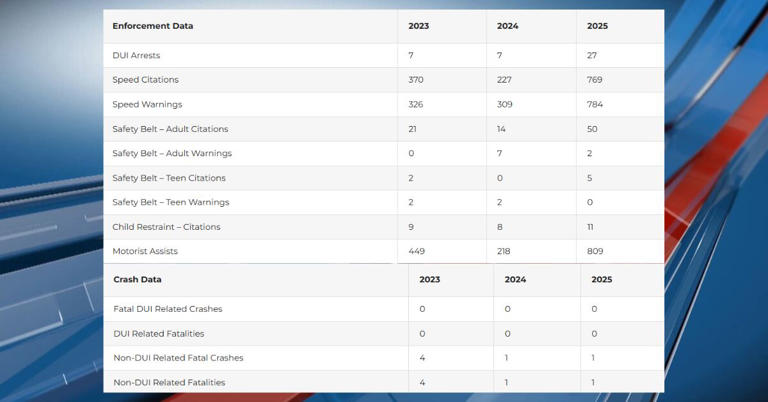768x402 pixels.
Task: Click Child Restraint – Citations row label
Action: (x=169, y=227)
